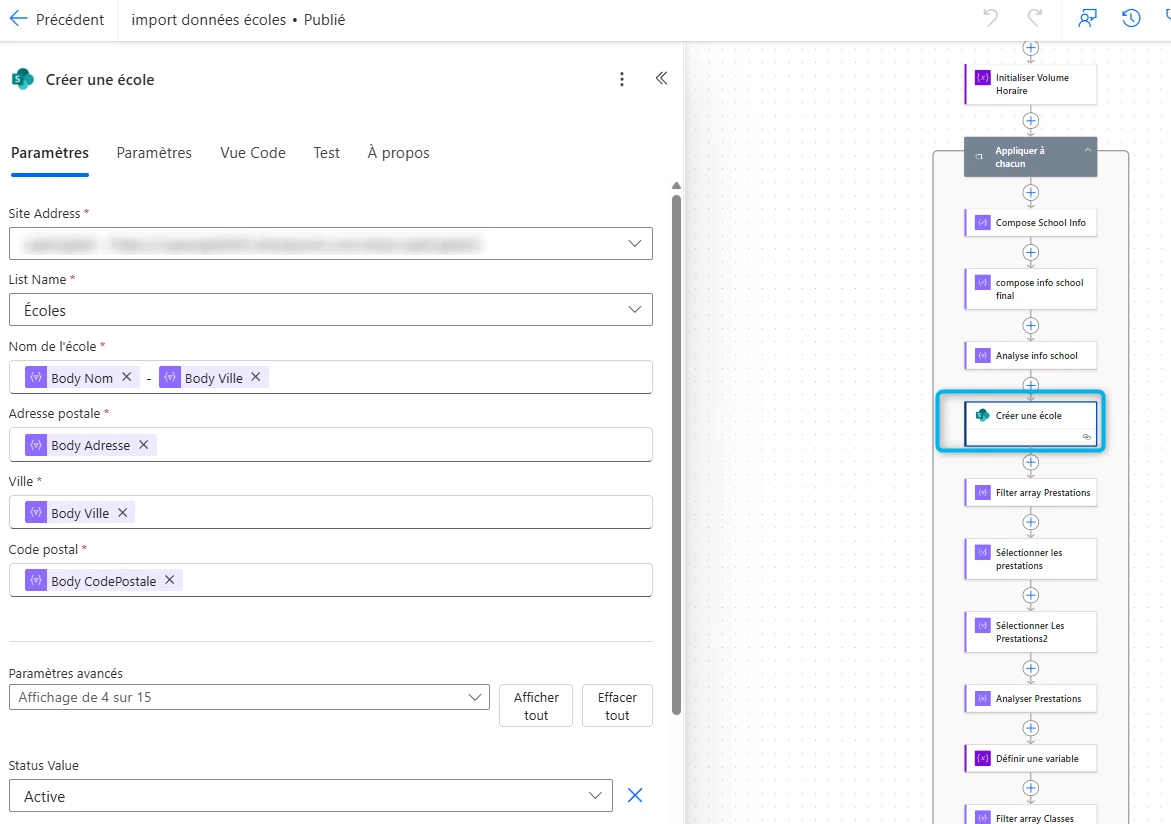Screen dimensions: 1171x824
Task: Click the Ville input field
Action: click(331, 512)
